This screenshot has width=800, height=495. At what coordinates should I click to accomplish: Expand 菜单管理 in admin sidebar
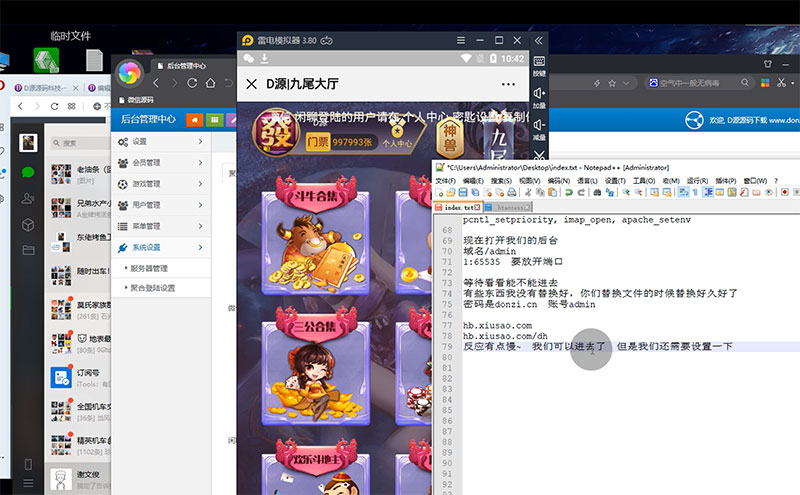[161, 226]
